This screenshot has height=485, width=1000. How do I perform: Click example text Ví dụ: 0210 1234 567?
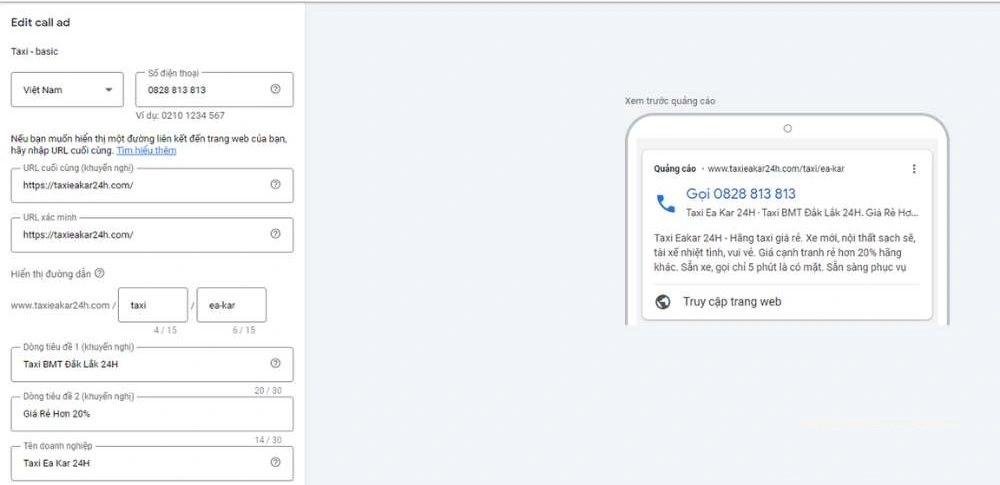pos(180,116)
